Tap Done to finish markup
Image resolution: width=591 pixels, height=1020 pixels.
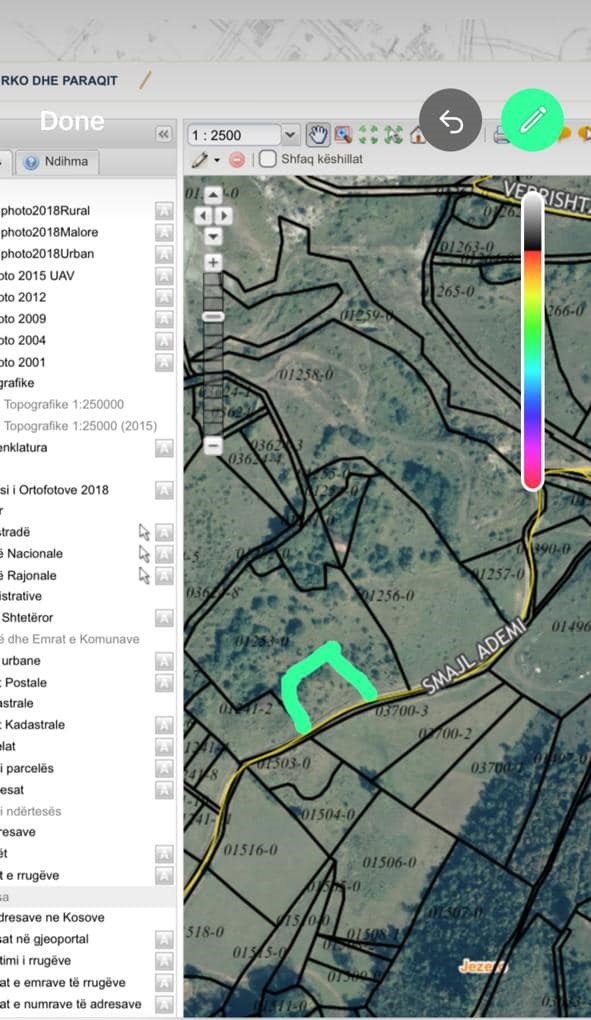click(x=72, y=121)
